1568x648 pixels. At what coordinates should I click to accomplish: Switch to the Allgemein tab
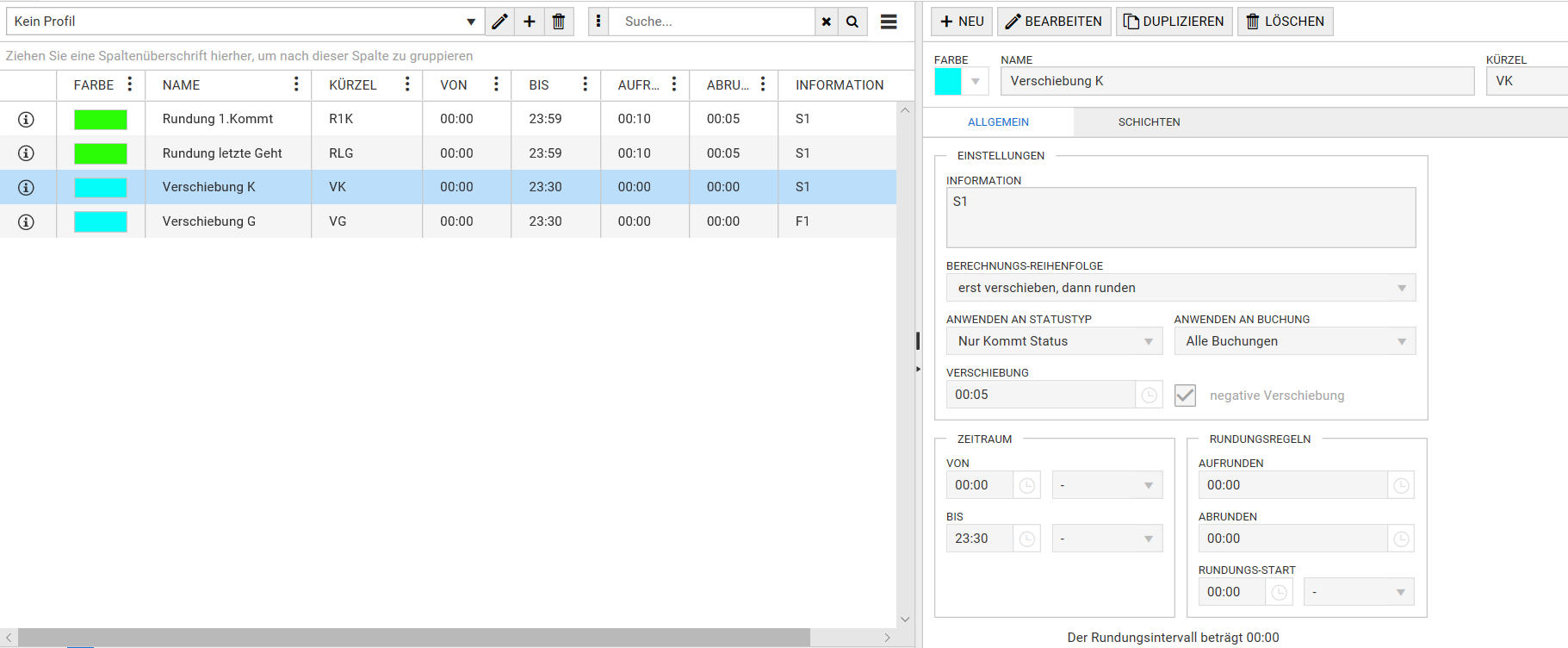tap(998, 122)
